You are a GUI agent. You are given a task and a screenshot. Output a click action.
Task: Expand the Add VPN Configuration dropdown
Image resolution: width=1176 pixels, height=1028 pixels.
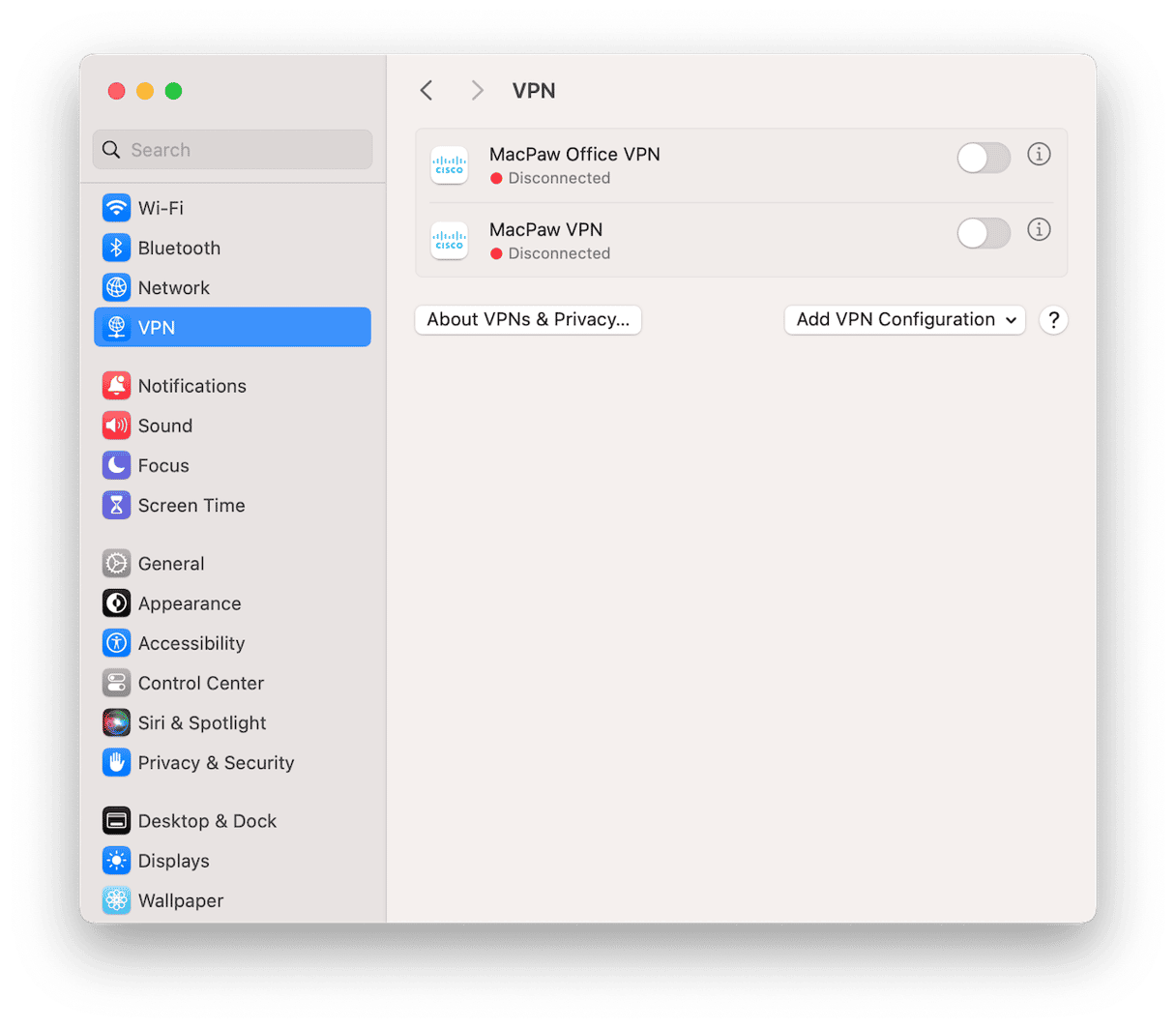(x=904, y=320)
